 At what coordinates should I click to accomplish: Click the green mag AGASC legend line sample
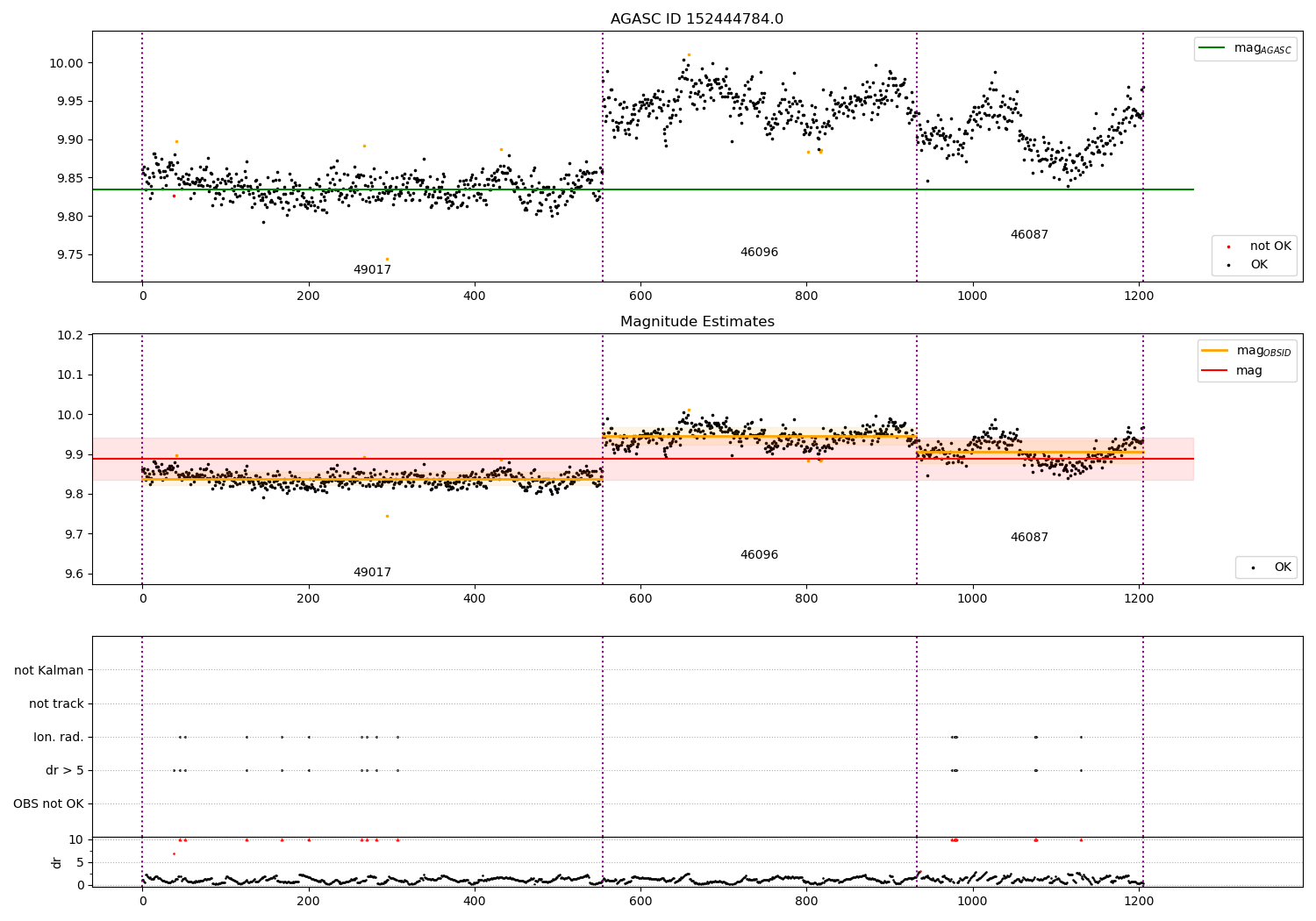tap(1213, 48)
